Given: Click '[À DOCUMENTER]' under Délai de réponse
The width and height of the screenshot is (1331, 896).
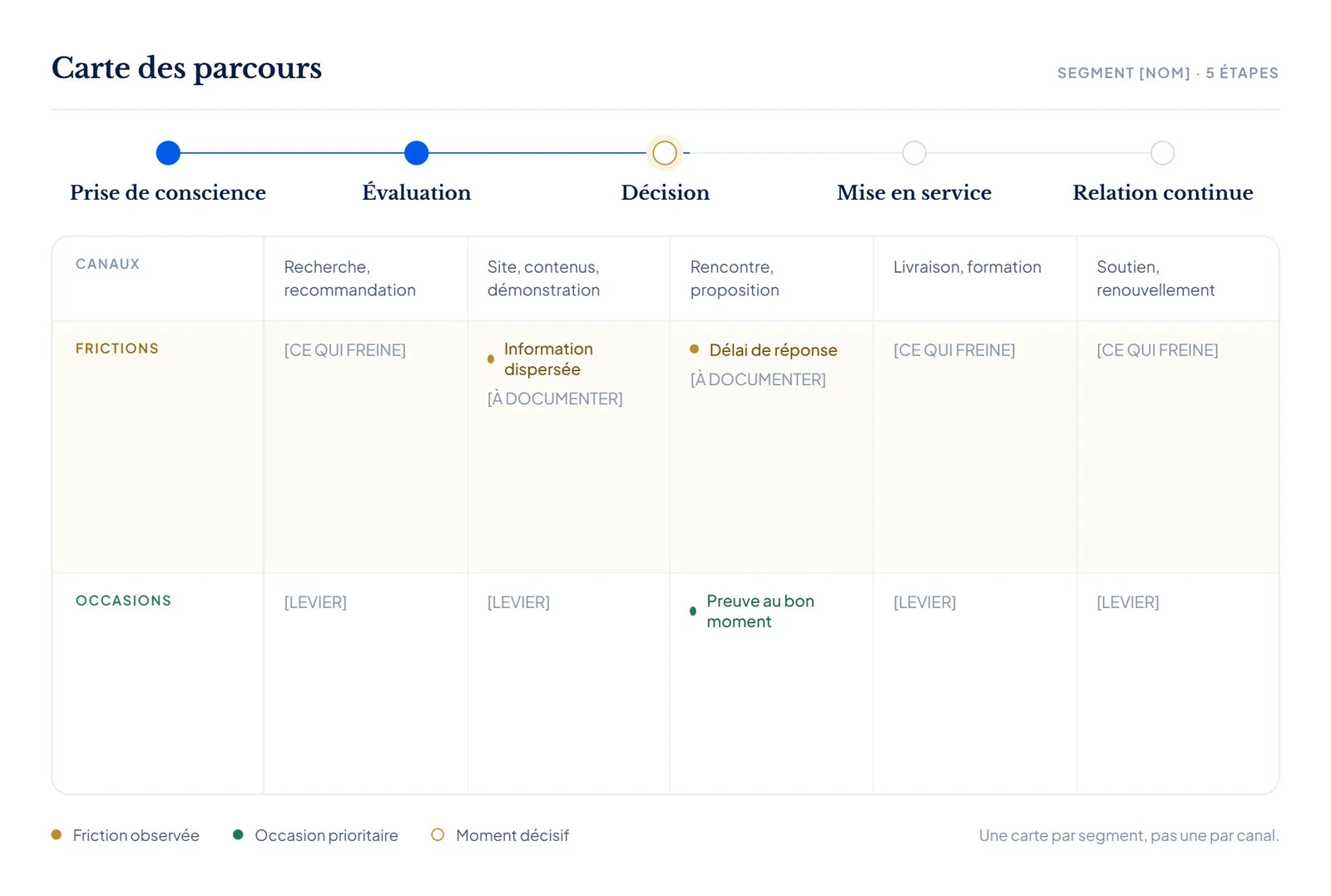Looking at the screenshot, I should tap(758, 380).
